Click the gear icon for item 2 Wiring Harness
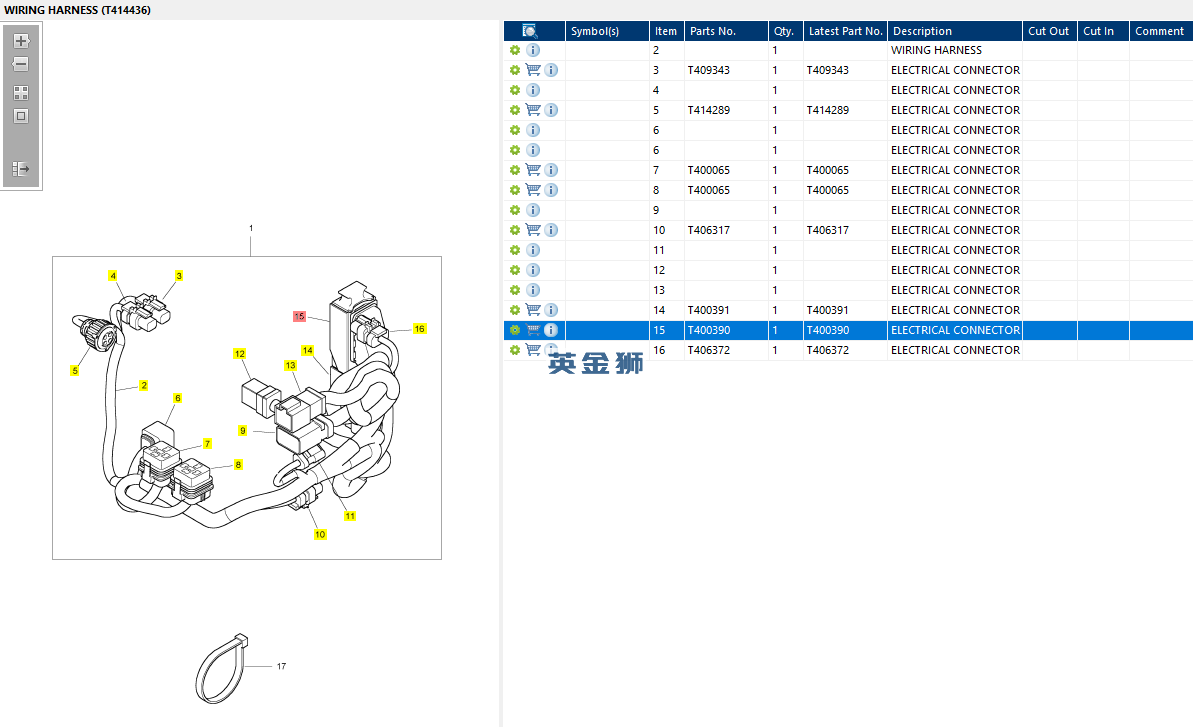This screenshot has width=1193, height=727. (x=515, y=50)
